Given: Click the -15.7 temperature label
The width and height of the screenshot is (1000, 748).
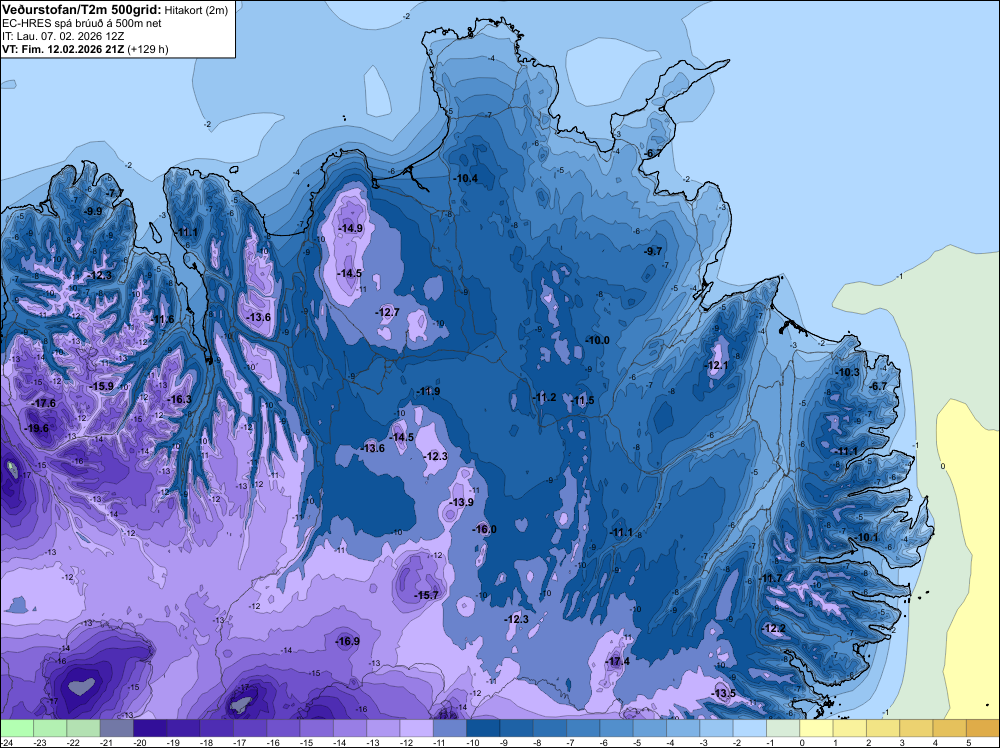Looking at the screenshot, I should point(427,595).
